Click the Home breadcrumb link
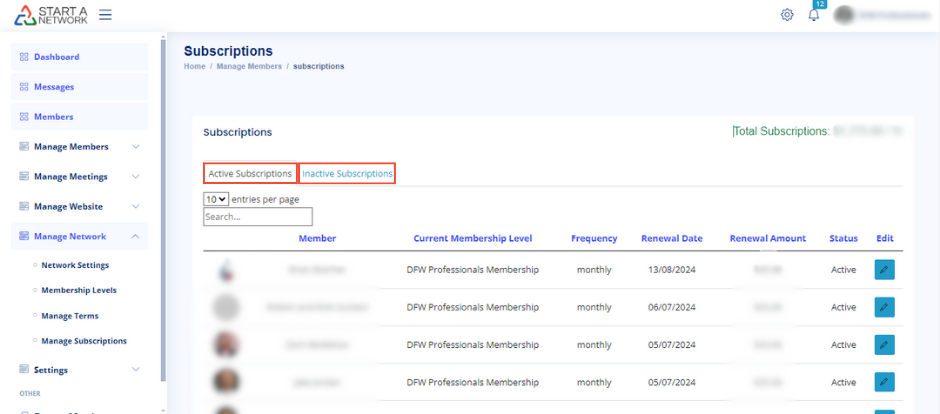 [194, 66]
